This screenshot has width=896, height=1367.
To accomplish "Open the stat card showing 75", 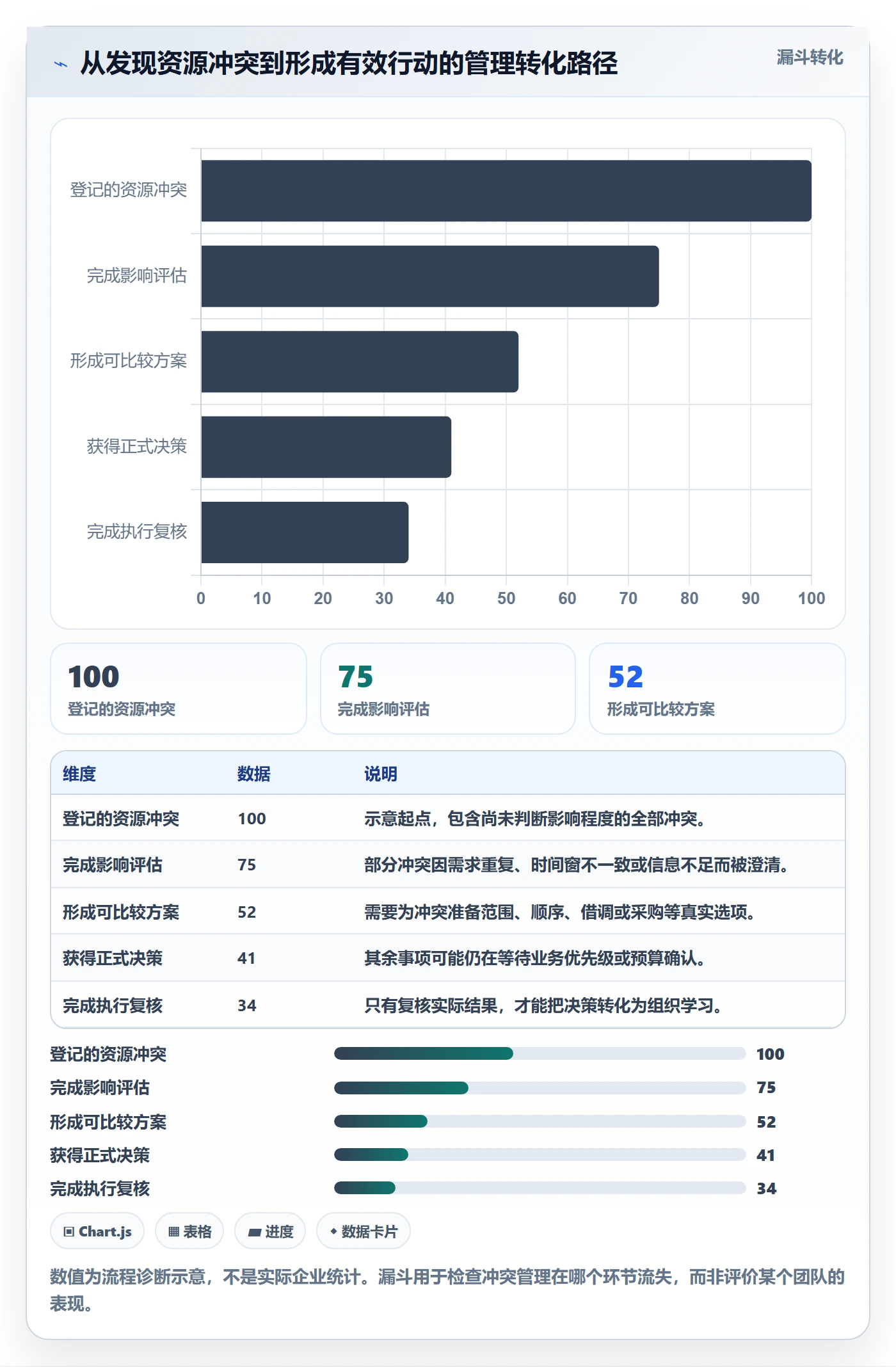I will point(448,689).
